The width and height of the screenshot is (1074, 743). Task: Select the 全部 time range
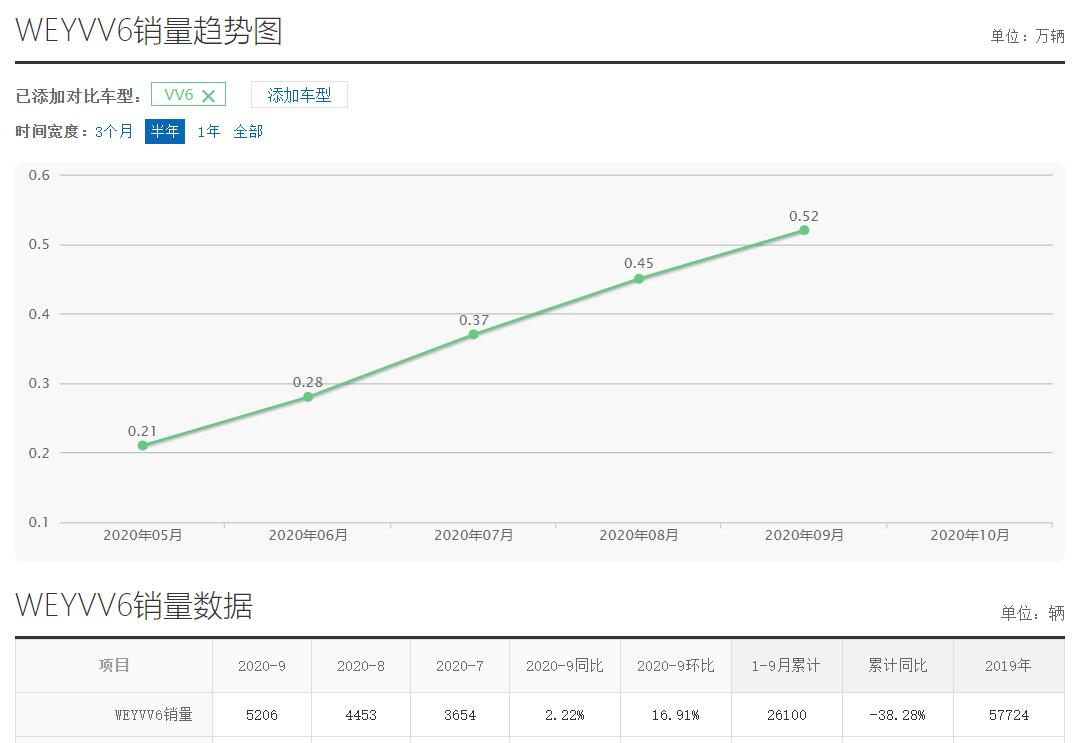click(248, 131)
